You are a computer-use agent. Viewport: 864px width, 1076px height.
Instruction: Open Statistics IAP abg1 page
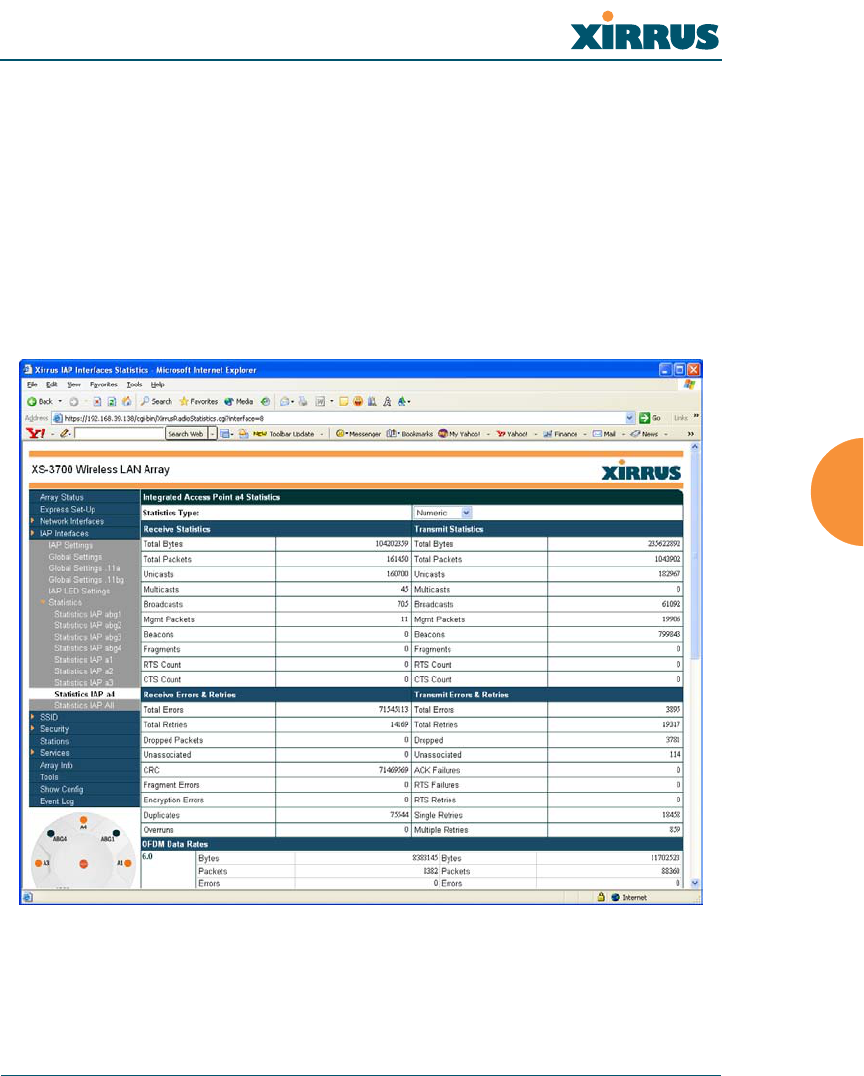click(x=88, y=614)
